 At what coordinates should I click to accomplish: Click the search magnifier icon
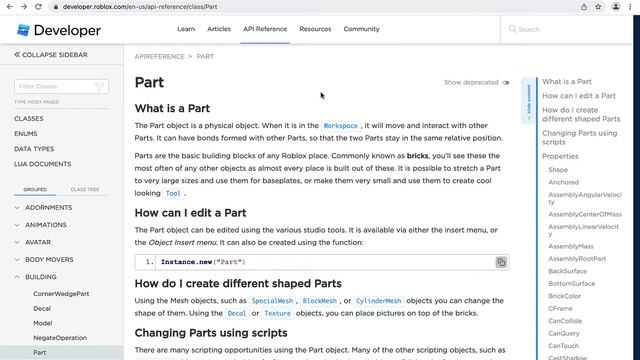tap(512, 29)
